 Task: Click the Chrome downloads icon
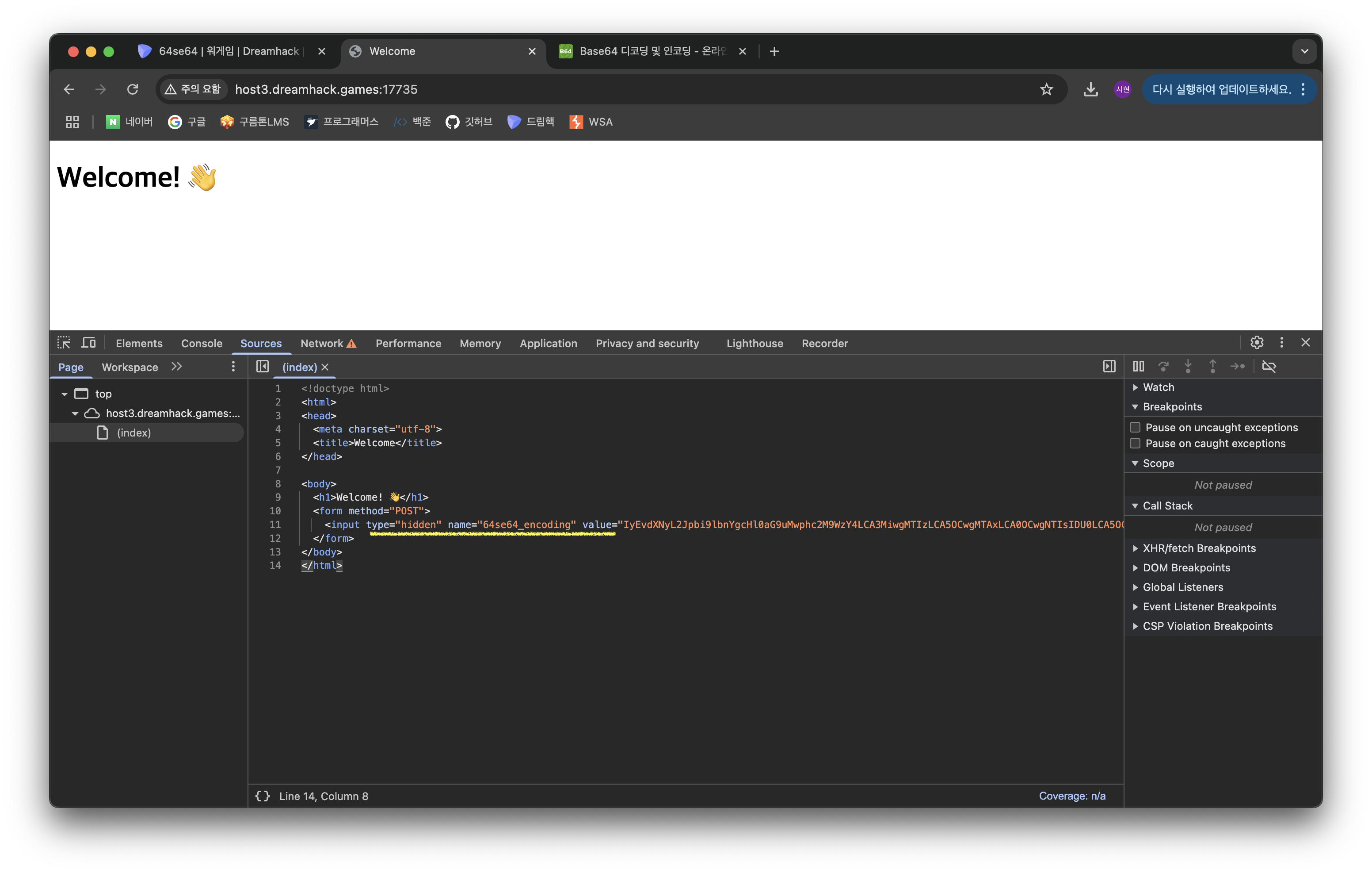point(1090,89)
